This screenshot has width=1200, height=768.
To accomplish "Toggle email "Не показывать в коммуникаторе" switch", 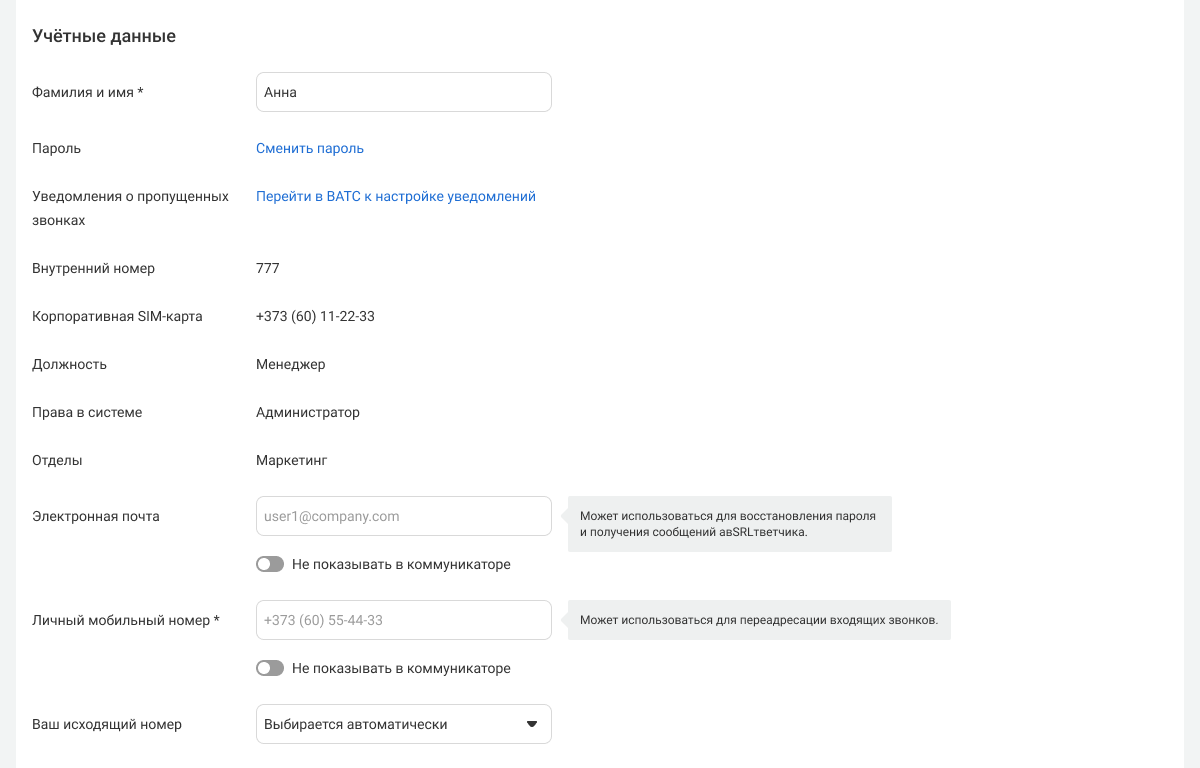I will tap(270, 564).
